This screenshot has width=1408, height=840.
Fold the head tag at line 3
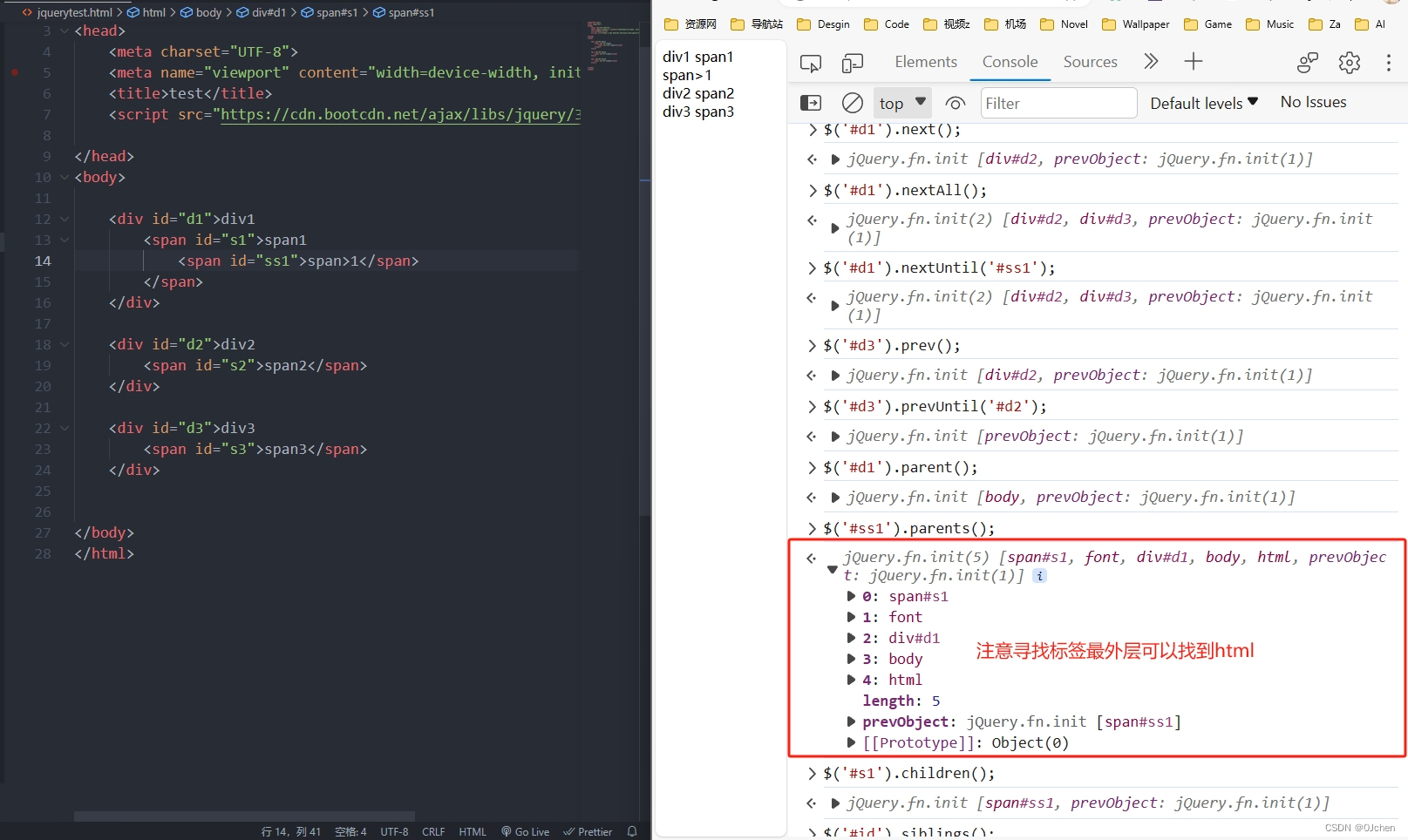65,30
